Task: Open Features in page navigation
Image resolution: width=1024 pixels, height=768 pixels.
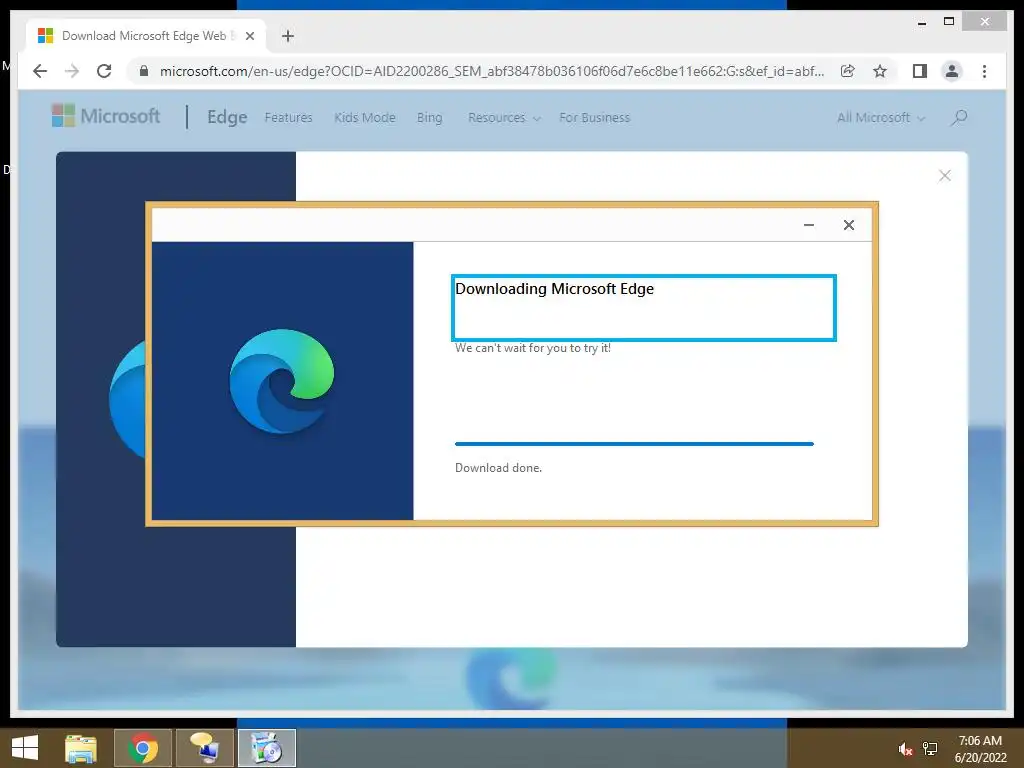Action: 288,118
